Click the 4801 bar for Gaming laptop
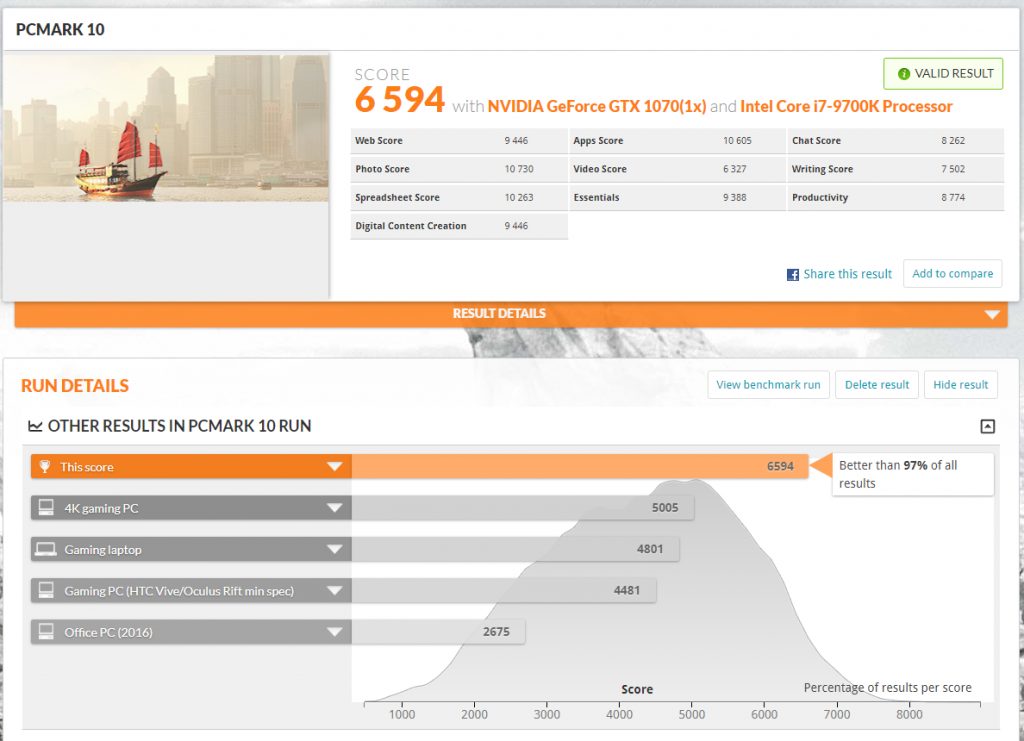 click(x=515, y=549)
